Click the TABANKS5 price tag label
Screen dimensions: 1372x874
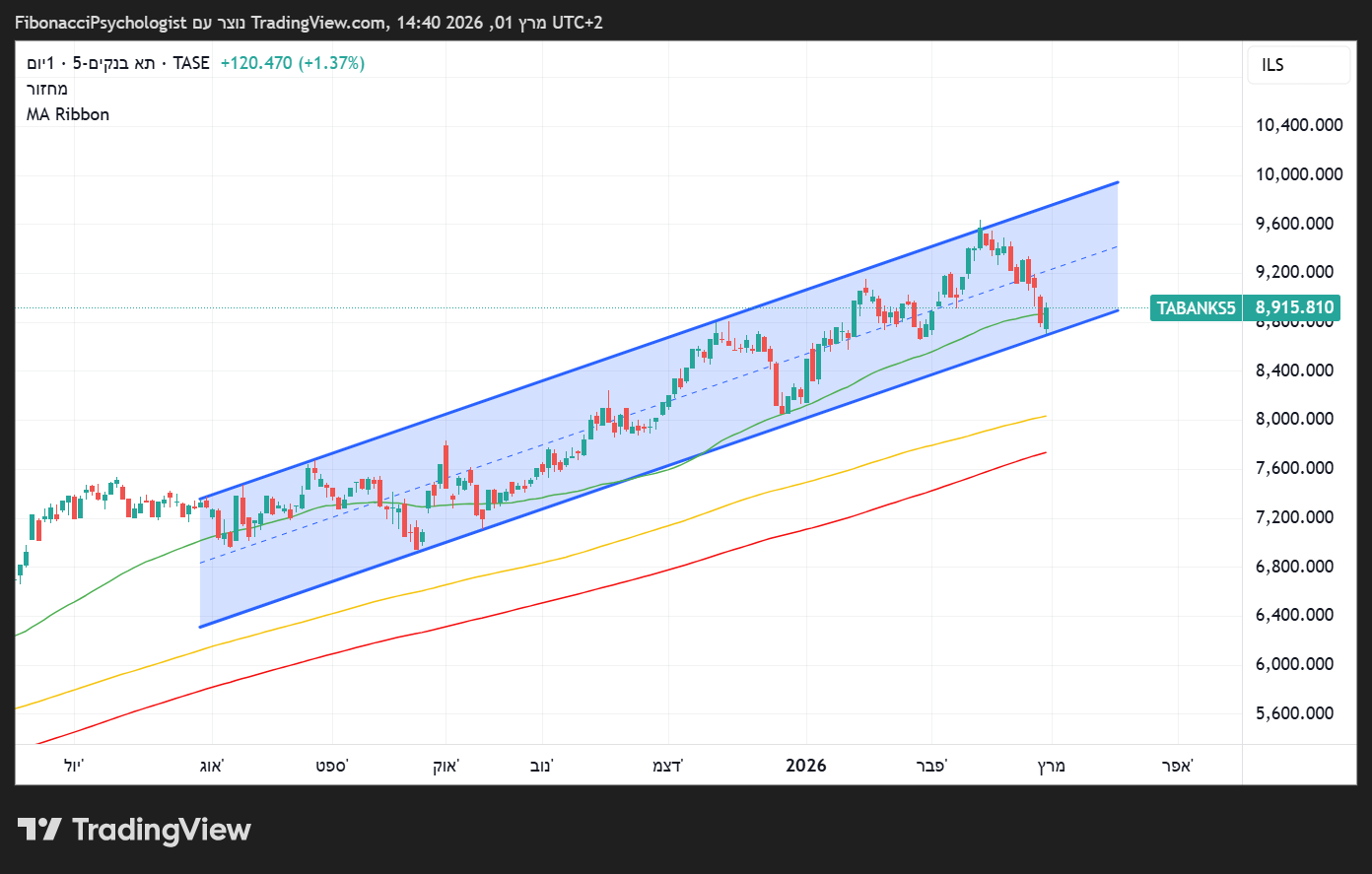1196,308
